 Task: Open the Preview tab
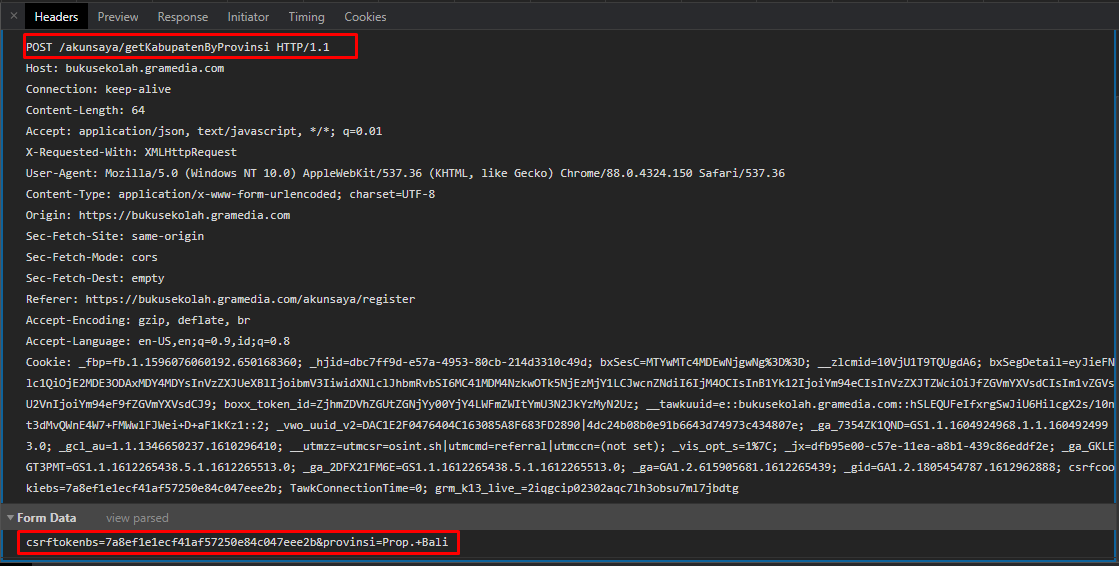click(118, 17)
